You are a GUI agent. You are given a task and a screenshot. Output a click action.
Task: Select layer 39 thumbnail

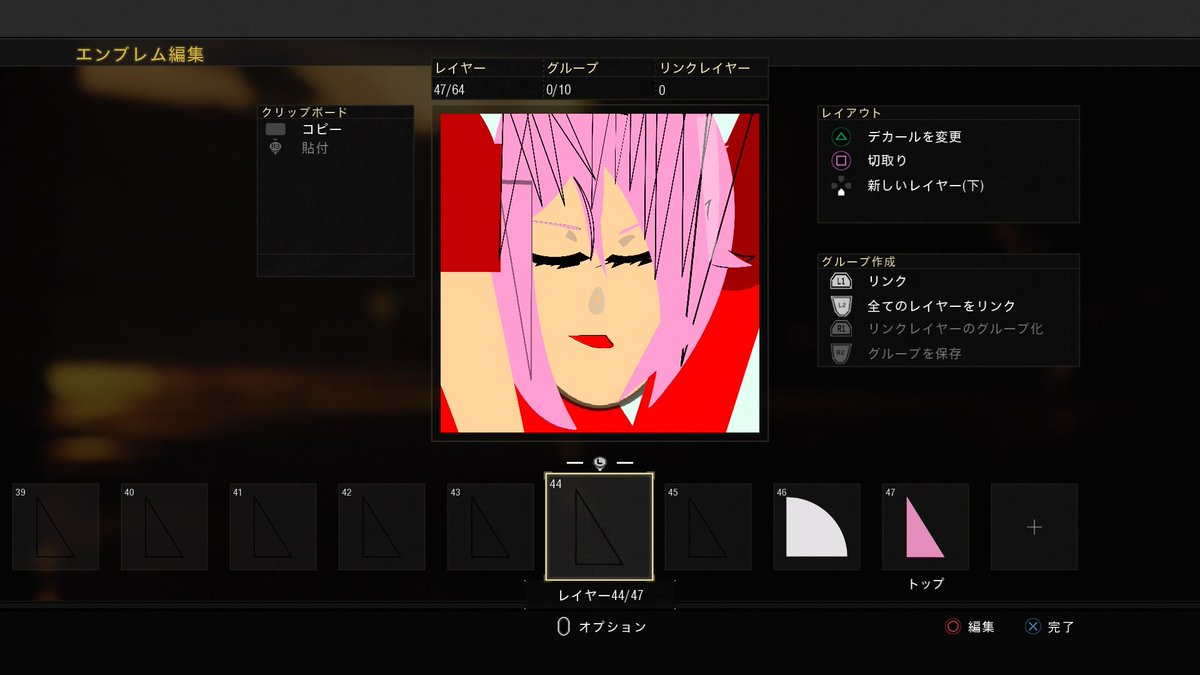[56, 527]
